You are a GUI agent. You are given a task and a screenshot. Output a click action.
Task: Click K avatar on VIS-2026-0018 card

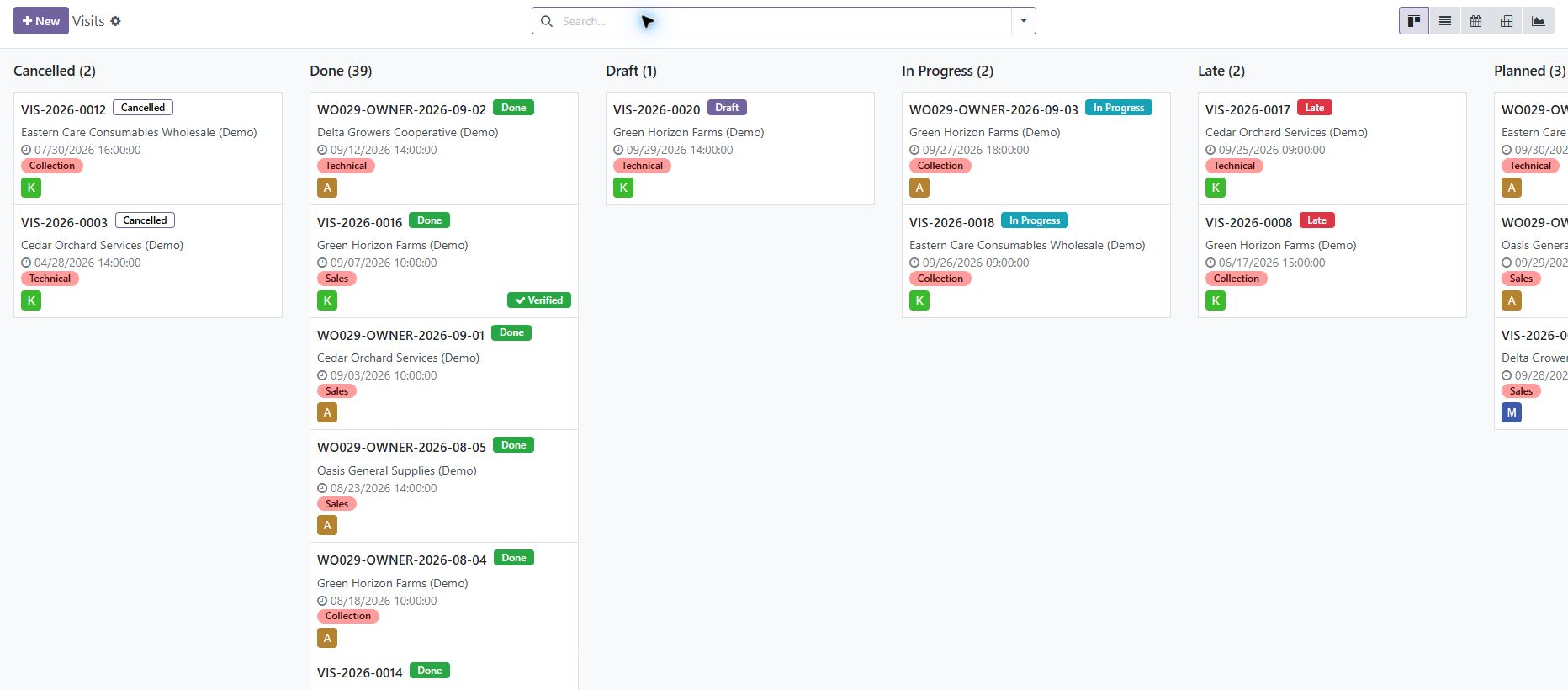click(x=919, y=300)
